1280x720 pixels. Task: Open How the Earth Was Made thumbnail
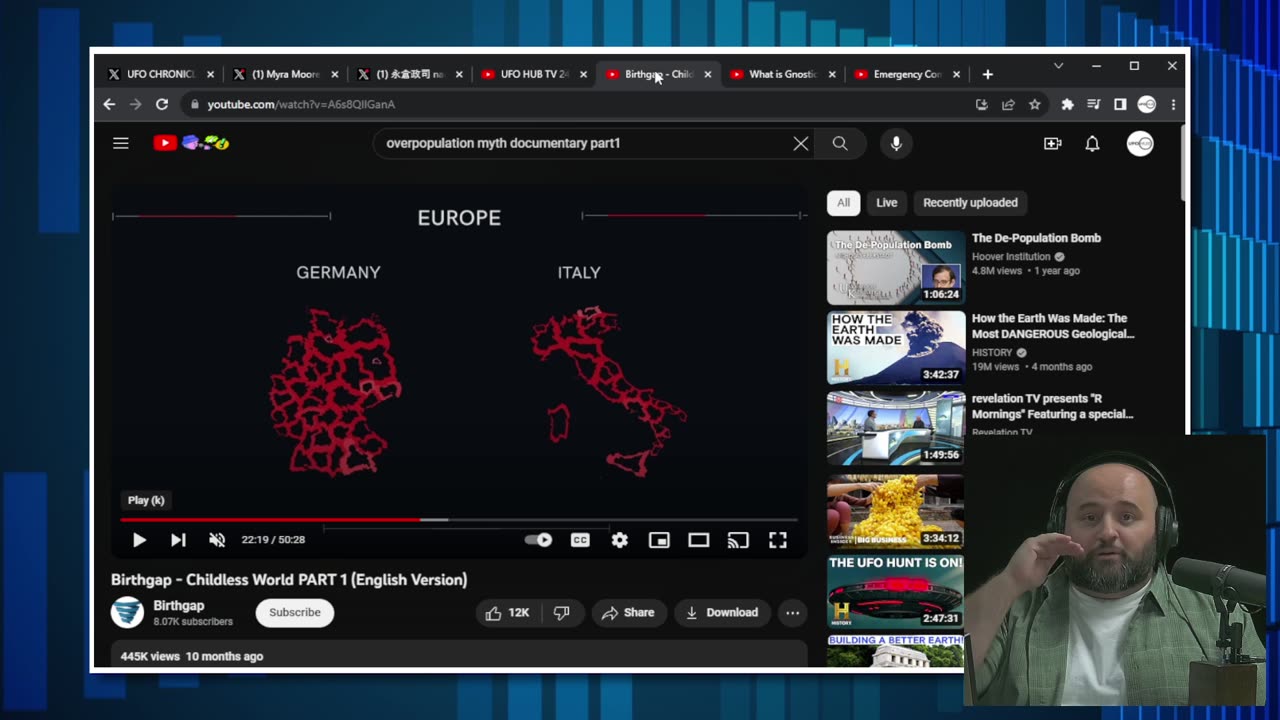pos(896,348)
